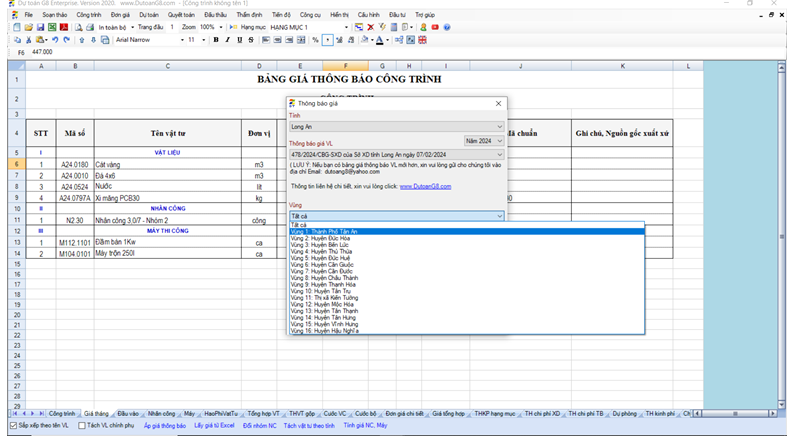
Task: Open the 'Công trình' menu
Action: click(88, 15)
